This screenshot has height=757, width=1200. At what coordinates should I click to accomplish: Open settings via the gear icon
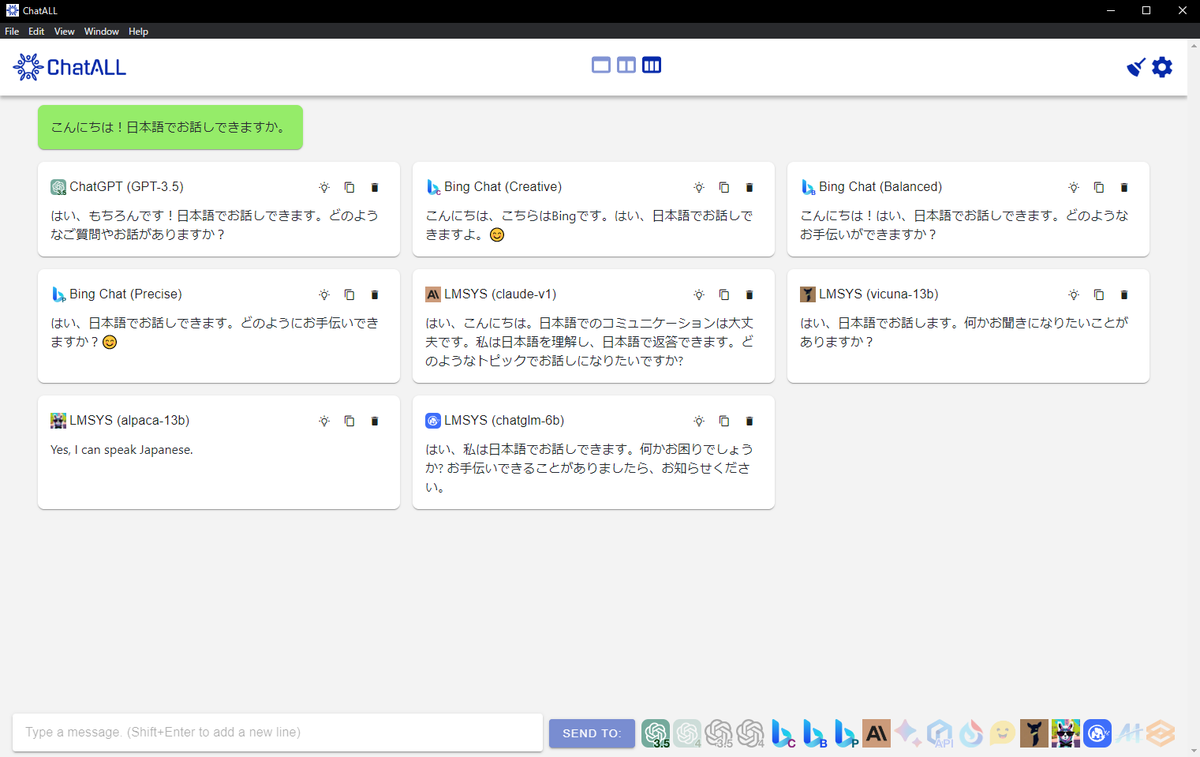pos(1162,67)
